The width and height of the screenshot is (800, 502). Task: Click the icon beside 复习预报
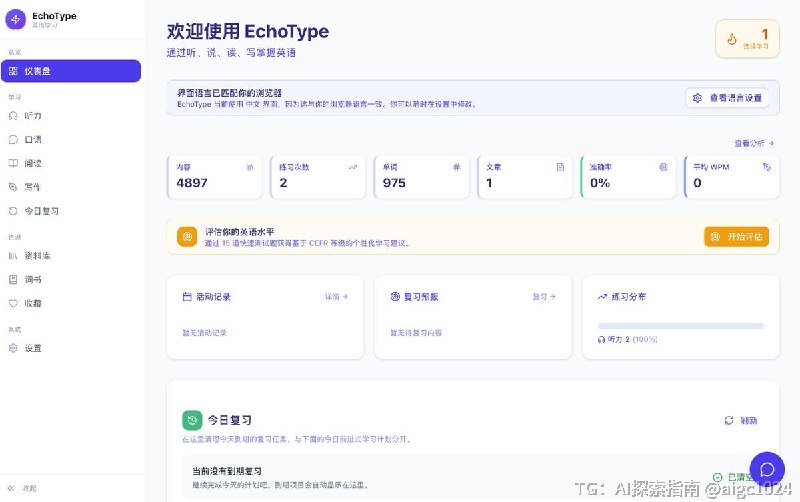tap(395, 296)
